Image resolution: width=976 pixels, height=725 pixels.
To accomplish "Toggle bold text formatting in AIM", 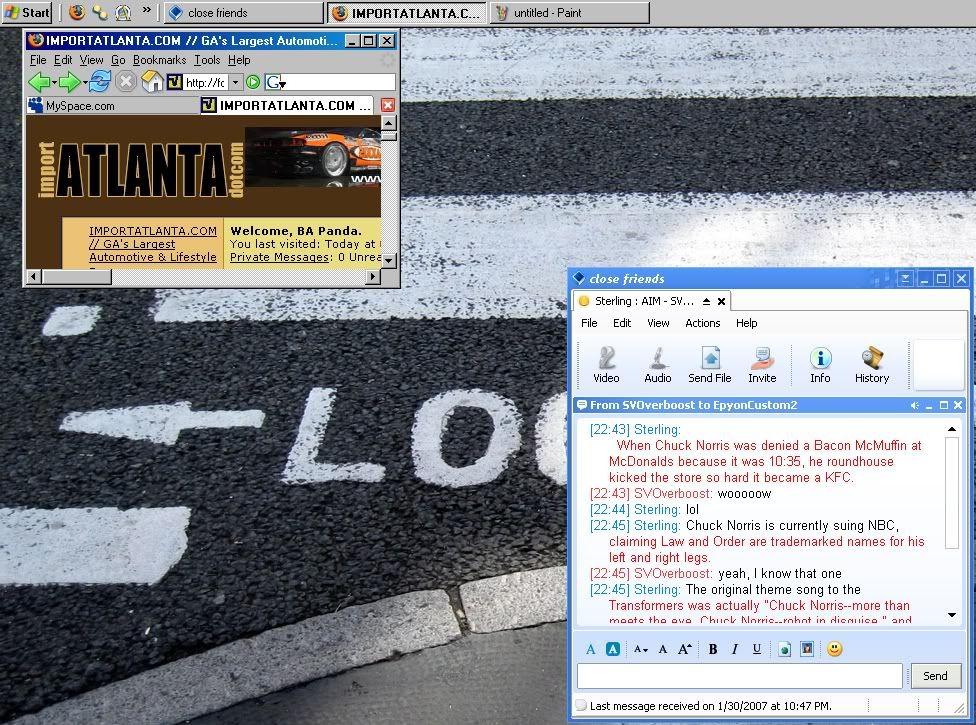I will coord(713,649).
